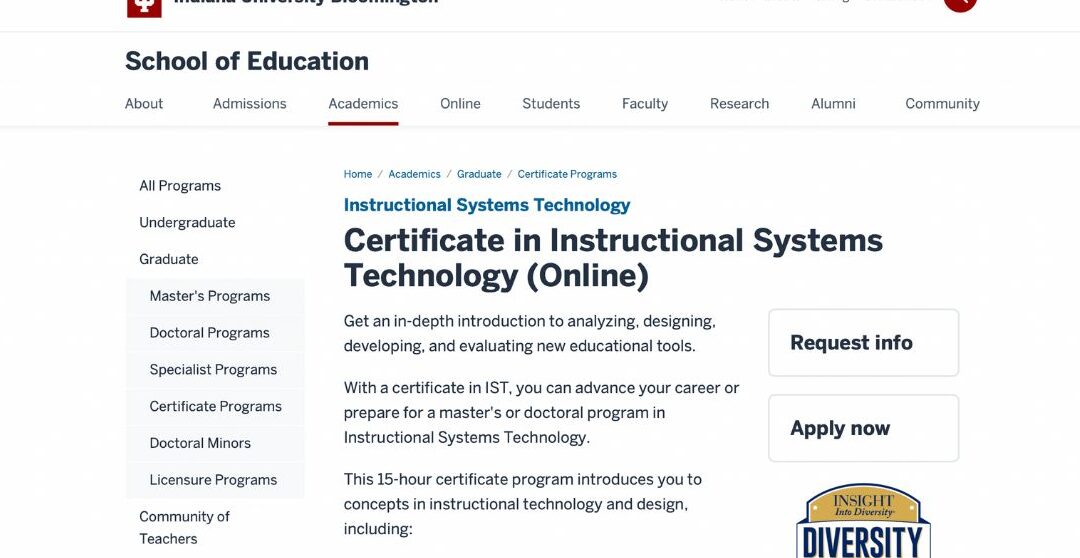Click the Certificate Programs breadcrumb link
The image size is (1080, 558).
(x=567, y=174)
